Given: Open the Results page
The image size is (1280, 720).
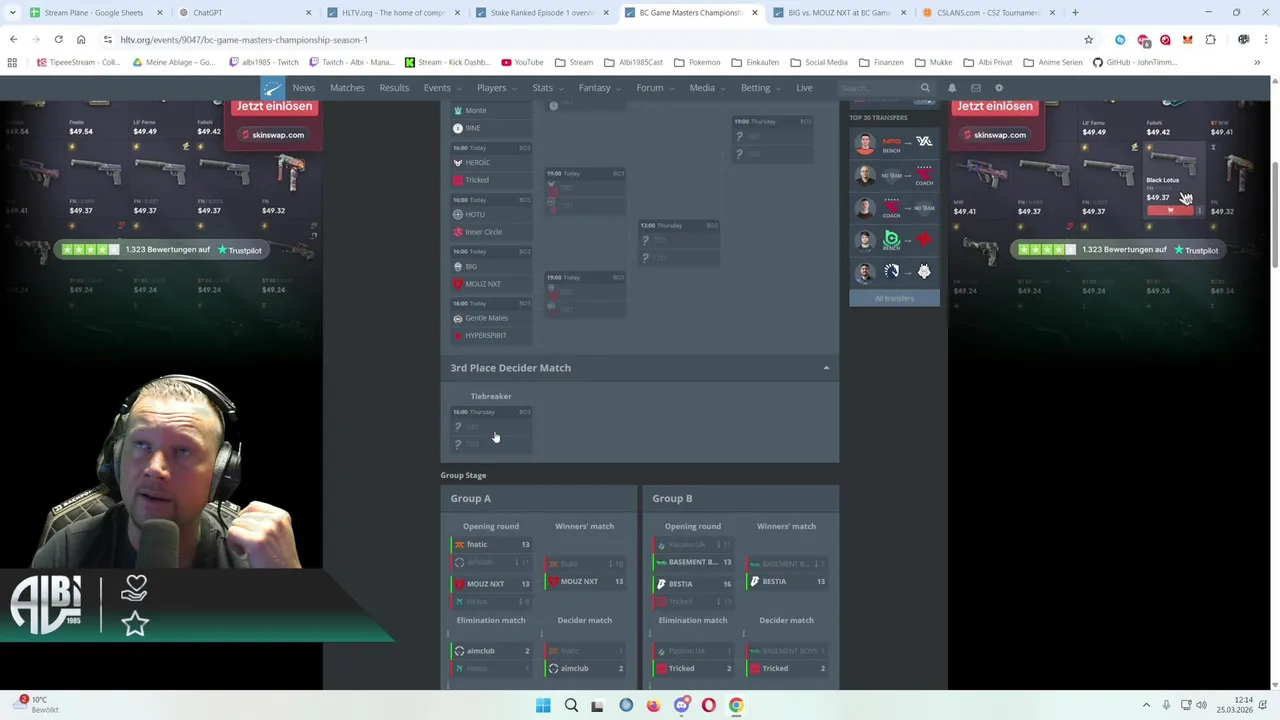Looking at the screenshot, I should [394, 88].
